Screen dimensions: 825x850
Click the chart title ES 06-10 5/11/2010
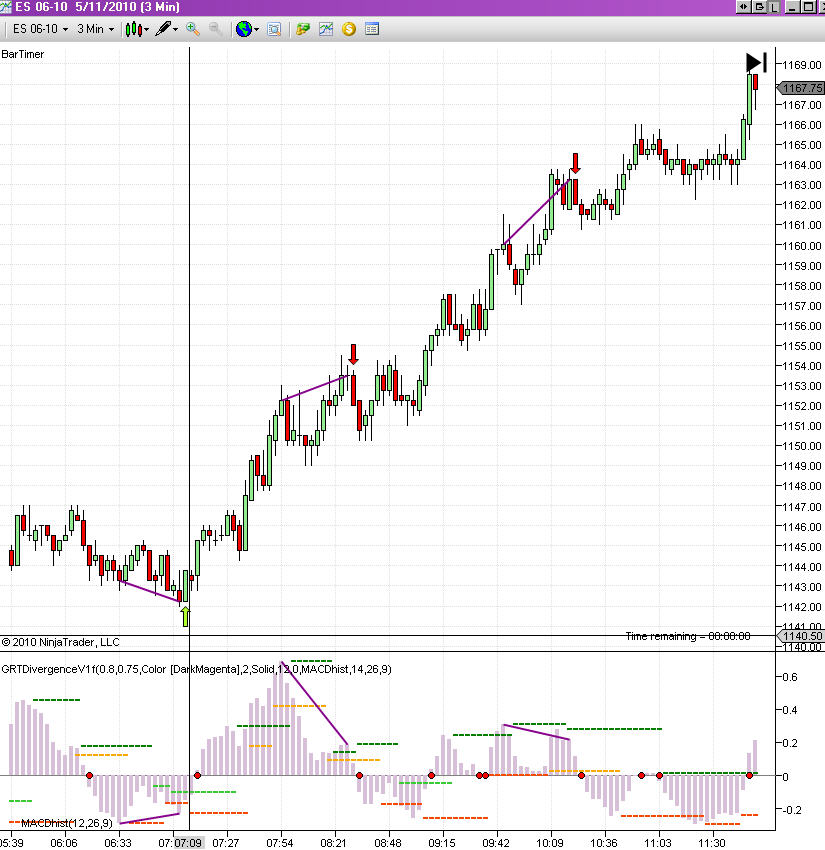97,7
